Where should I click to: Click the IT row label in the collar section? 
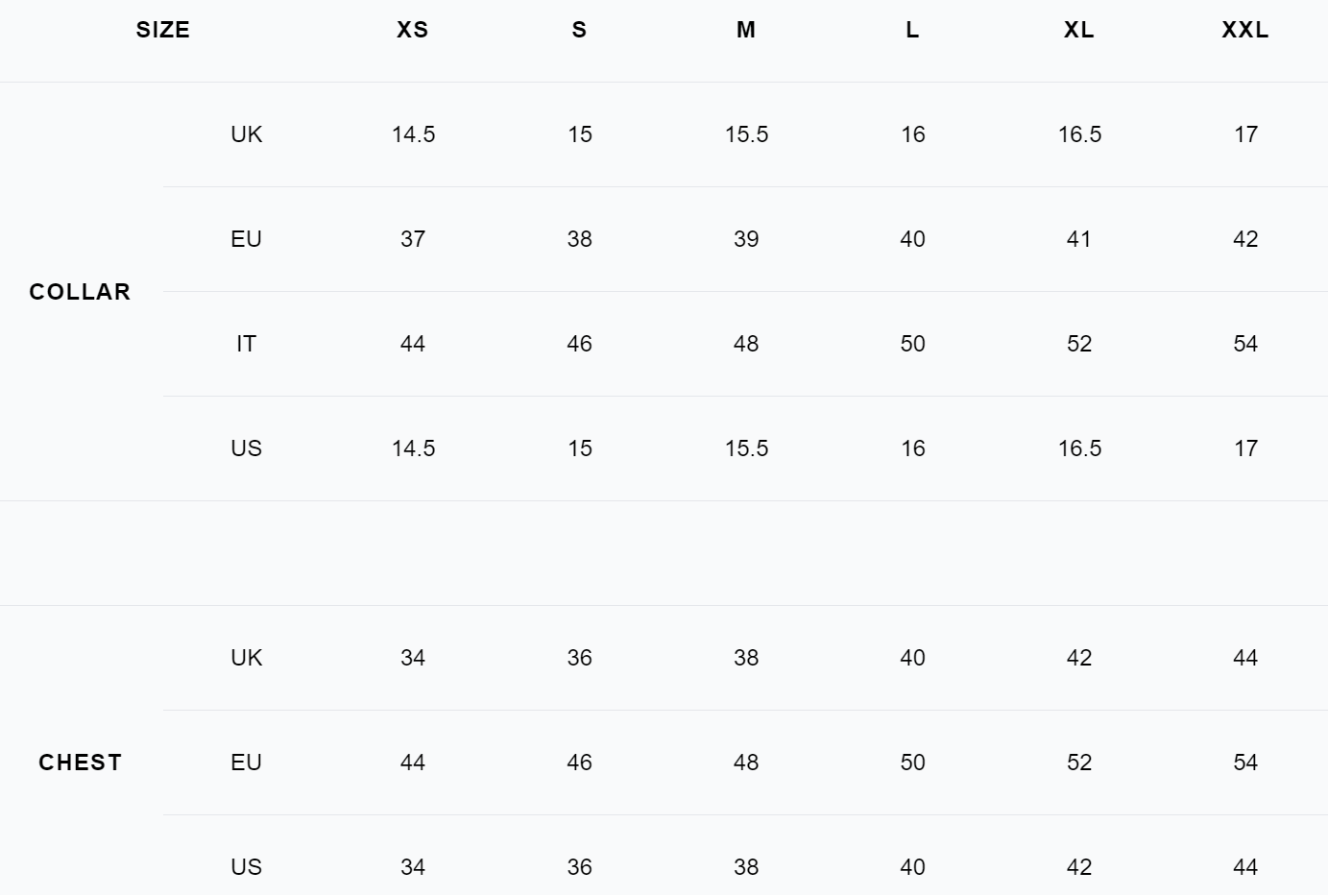pos(246,344)
